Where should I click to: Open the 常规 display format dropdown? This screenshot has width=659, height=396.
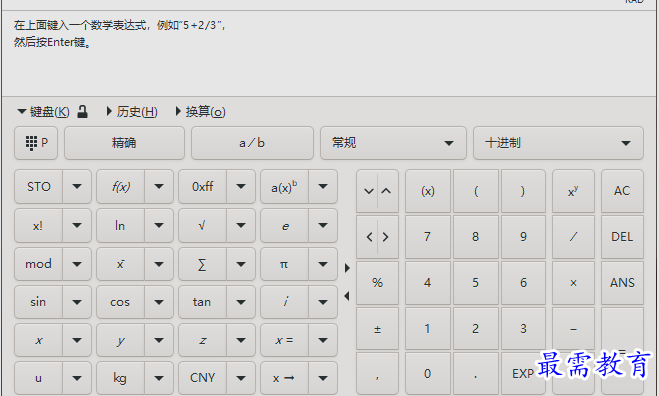pyautogui.click(x=393, y=143)
